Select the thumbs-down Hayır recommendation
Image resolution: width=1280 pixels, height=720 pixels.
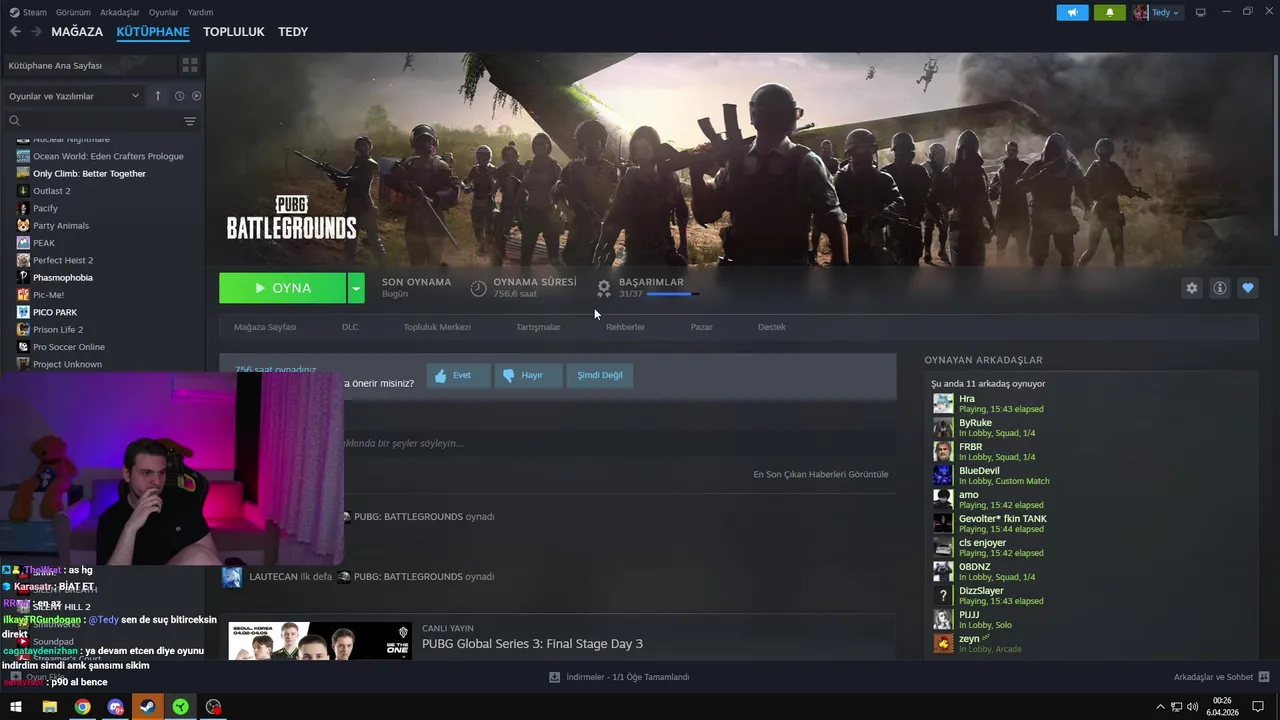(x=528, y=375)
